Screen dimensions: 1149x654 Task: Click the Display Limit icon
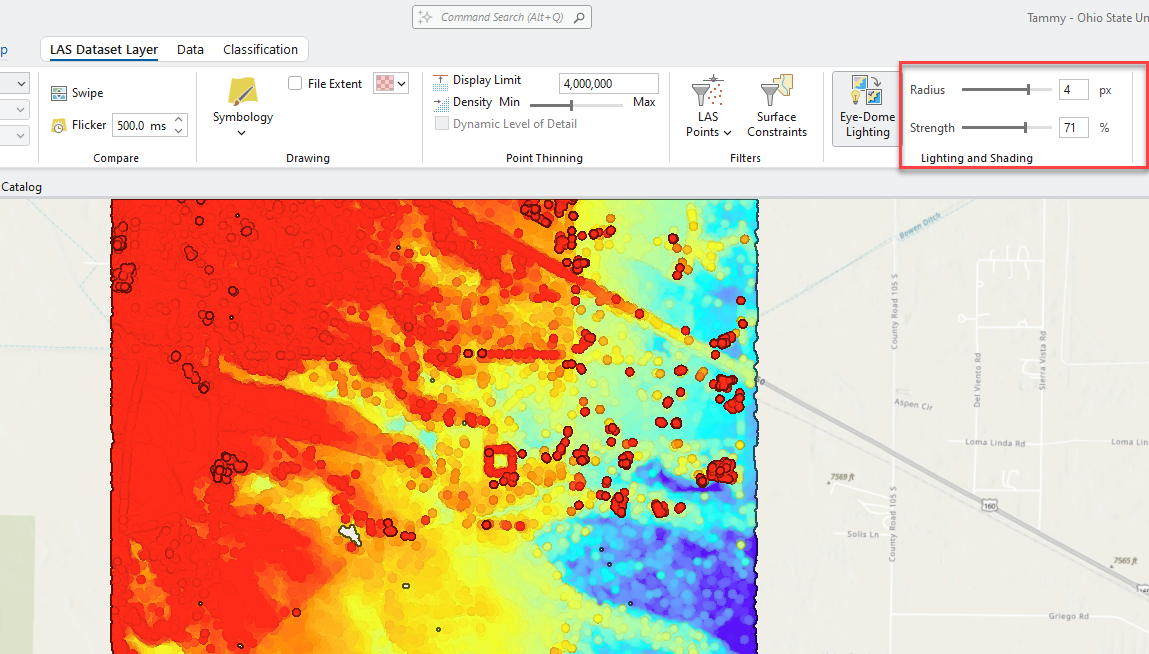[441, 81]
